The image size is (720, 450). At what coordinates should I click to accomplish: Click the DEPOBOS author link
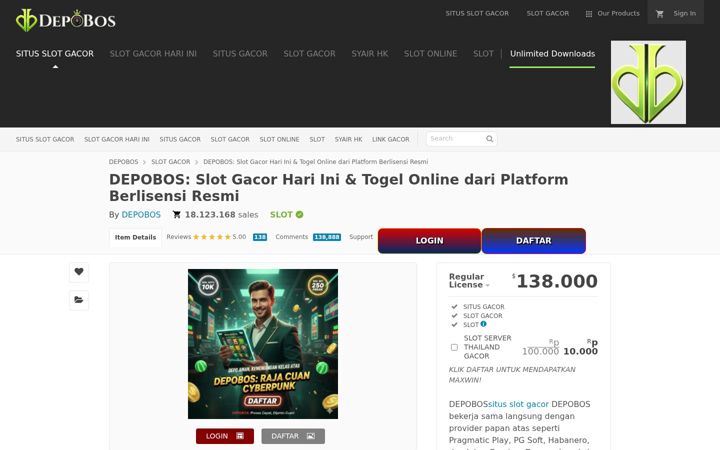tap(141, 214)
